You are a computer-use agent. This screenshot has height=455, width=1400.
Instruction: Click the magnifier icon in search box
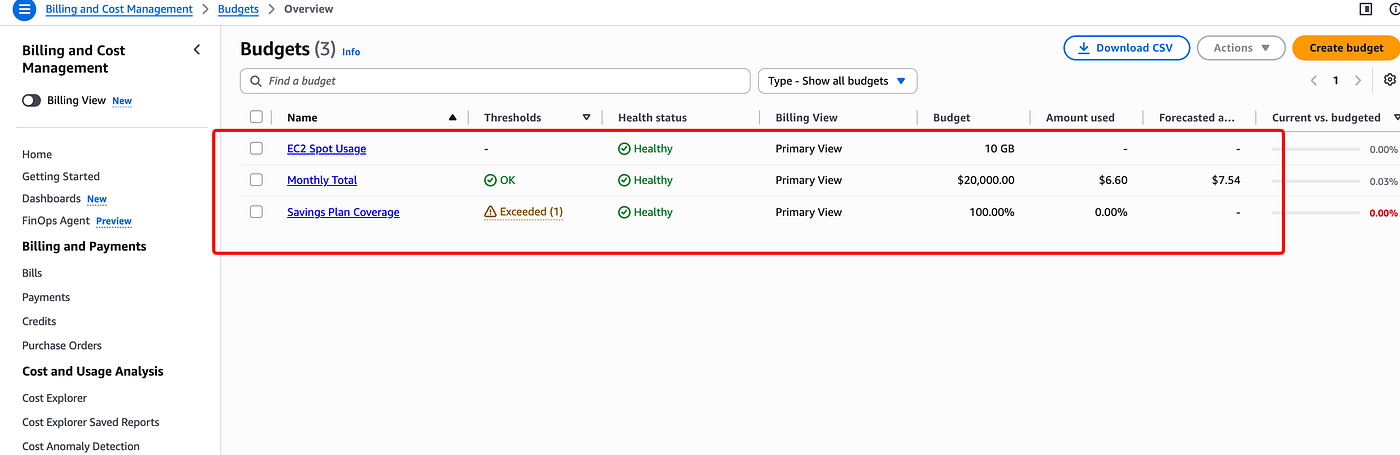256,81
